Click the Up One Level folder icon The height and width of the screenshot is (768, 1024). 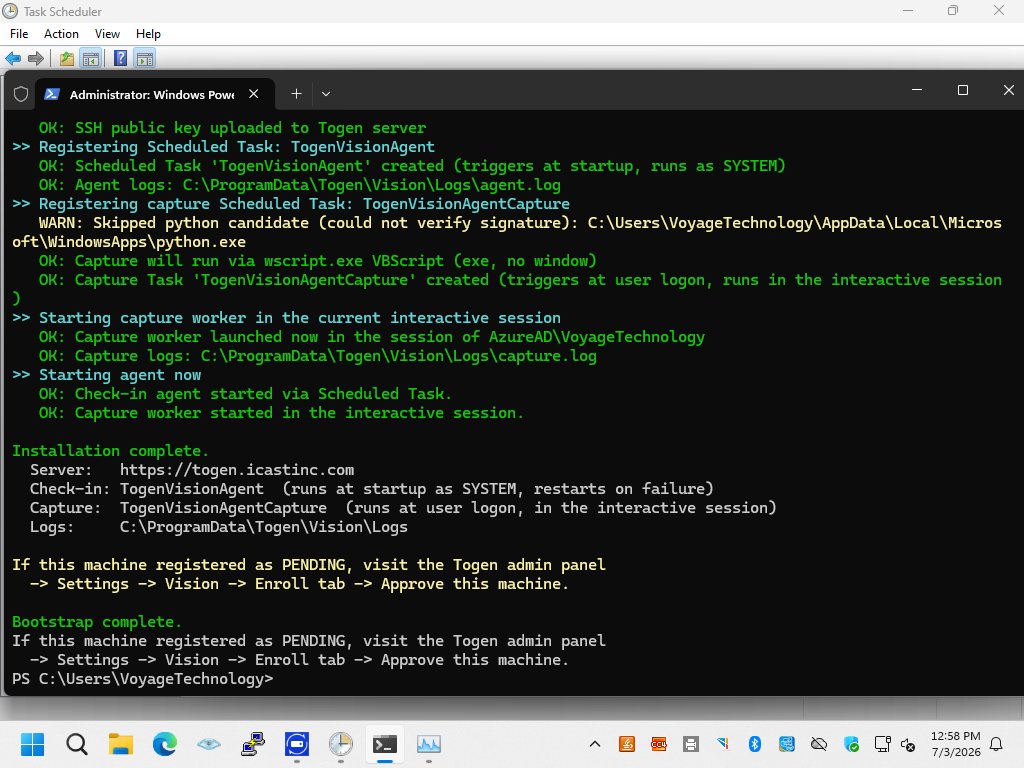pos(67,59)
